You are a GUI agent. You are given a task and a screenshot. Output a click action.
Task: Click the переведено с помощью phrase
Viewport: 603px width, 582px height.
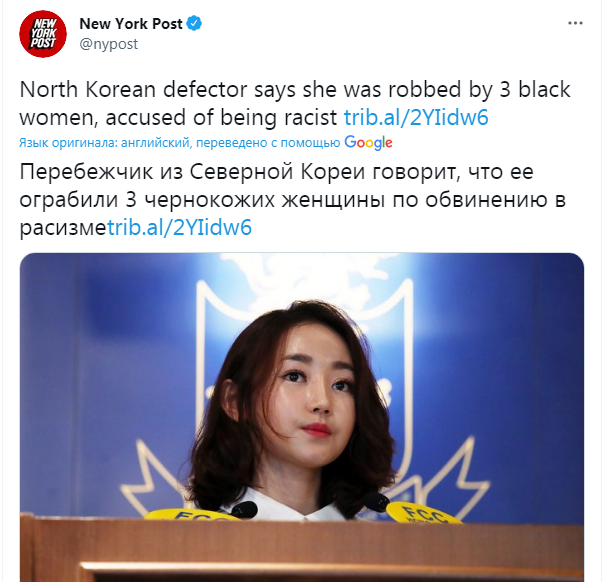[268, 143]
